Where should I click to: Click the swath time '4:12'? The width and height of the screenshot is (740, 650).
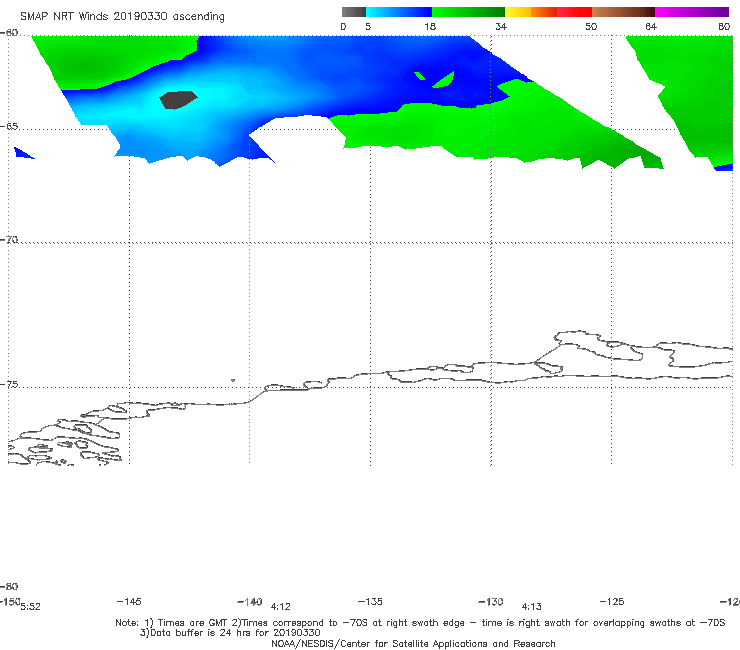click(x=280, y=607)
